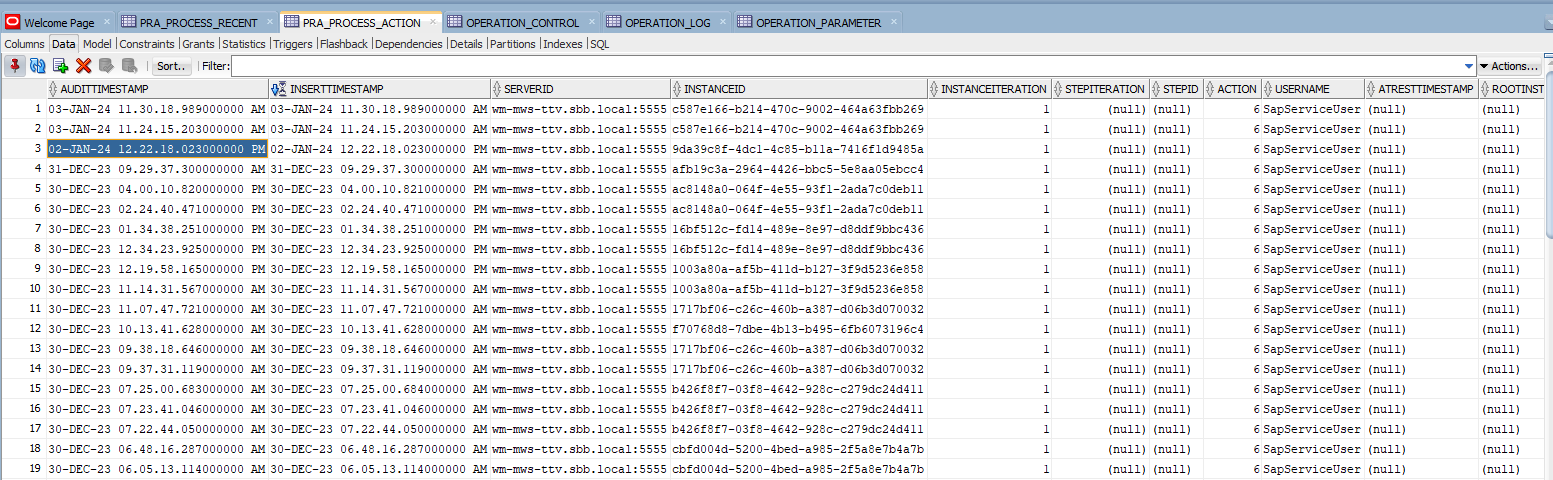The height and width of the screenshot is (480, 1553).
Task: Click the sort arrows icon on INSTANCEID column
Action: coord(677,89)
